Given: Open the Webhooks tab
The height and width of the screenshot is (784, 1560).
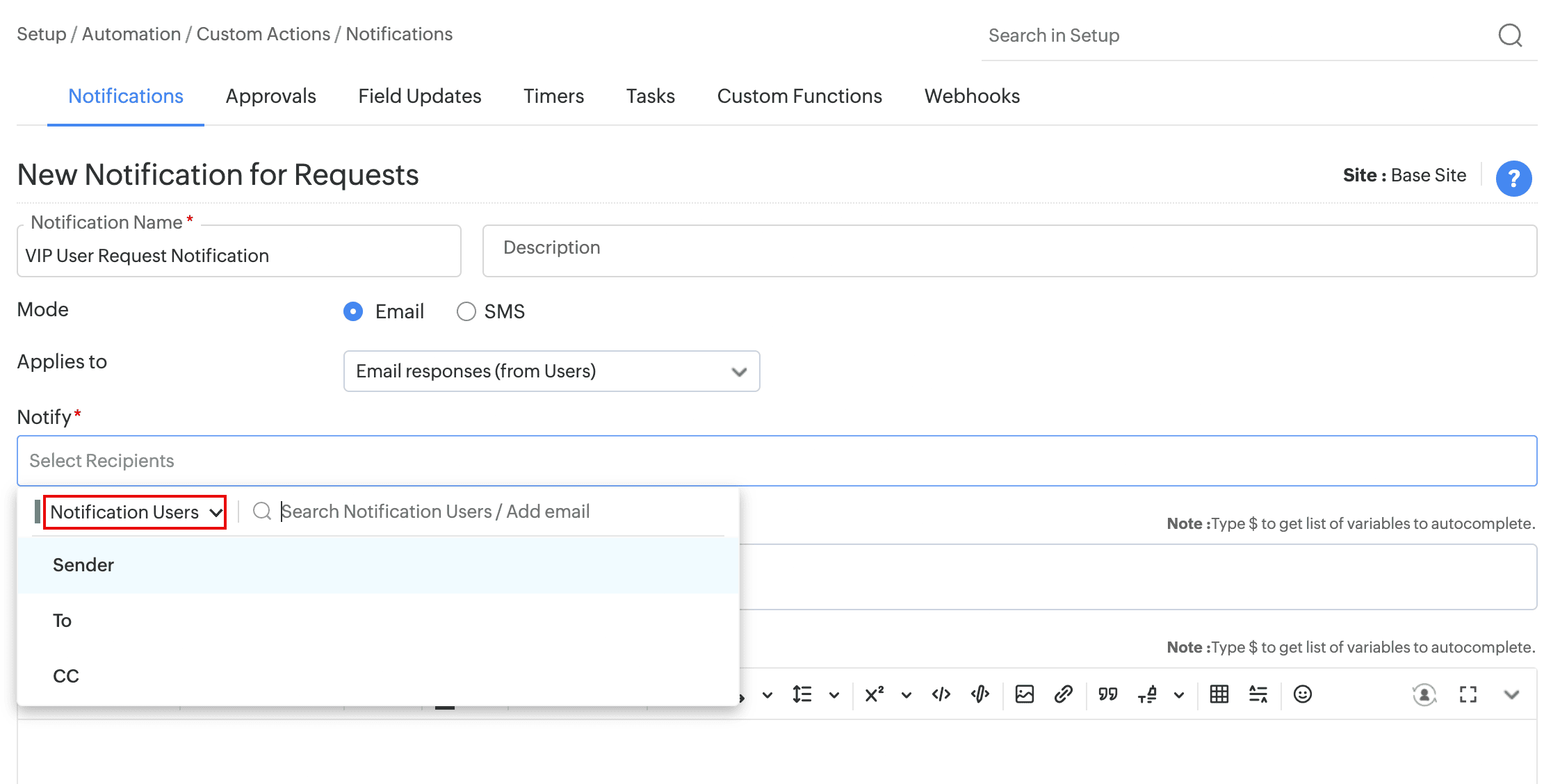Looking at the screenshot, I should (x=971, y=96).
